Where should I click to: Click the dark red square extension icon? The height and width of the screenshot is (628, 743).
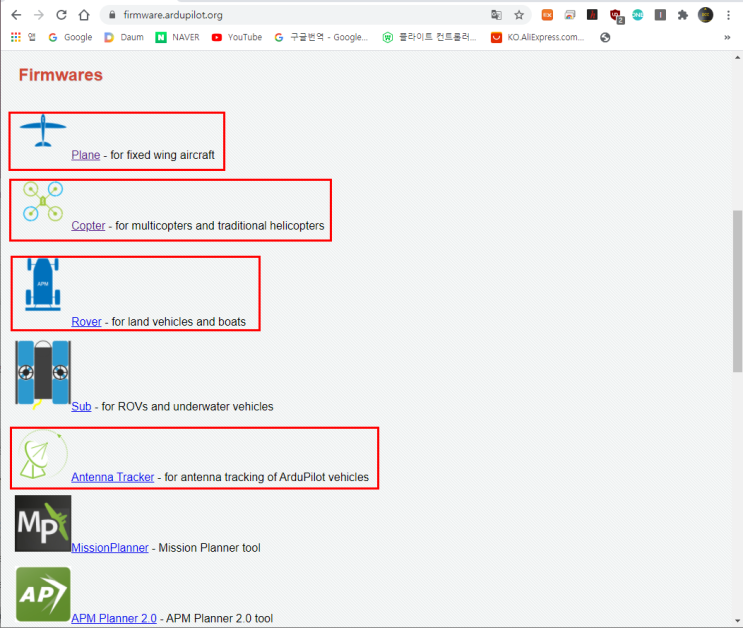(592, 15)
